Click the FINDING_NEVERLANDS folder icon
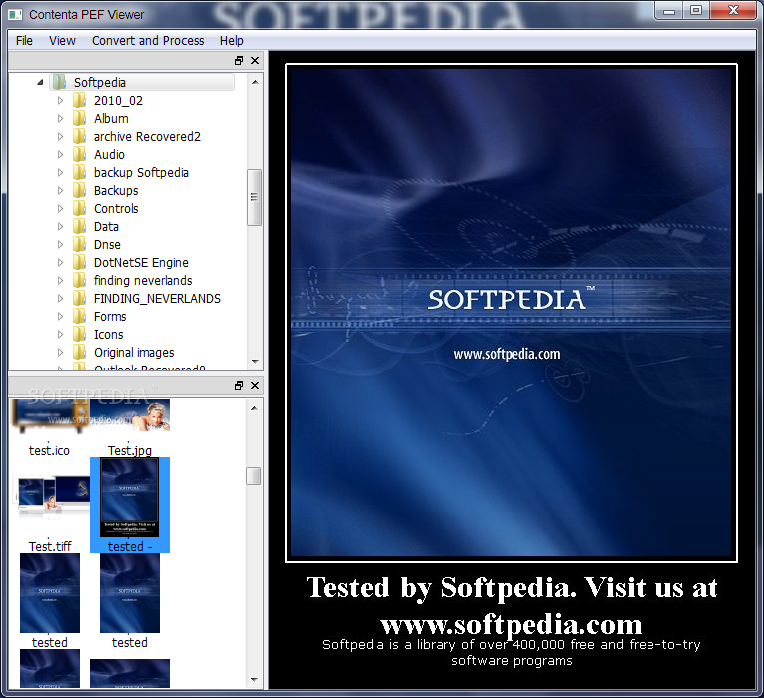This screenshot has width=764, height=698. [x=79, y=299]
